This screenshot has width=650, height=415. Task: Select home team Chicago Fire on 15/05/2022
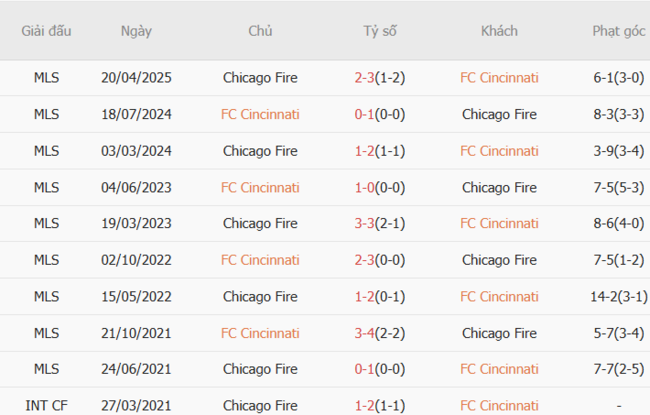(x=260, y=297)
